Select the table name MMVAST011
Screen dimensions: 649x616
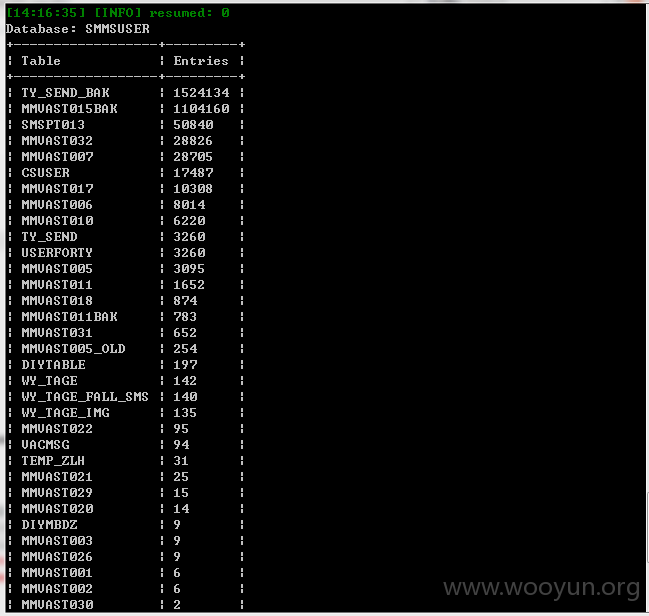(57, 285)
